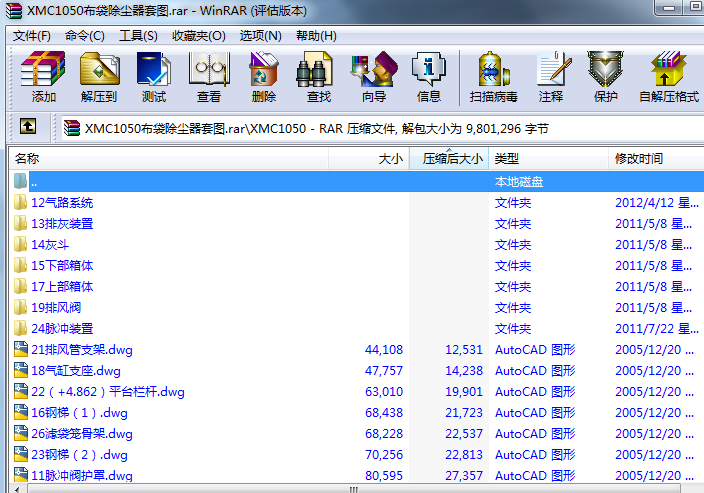Click the archive path address field
The width and height of the screenshot is (704, 493).
click(382, 129)
